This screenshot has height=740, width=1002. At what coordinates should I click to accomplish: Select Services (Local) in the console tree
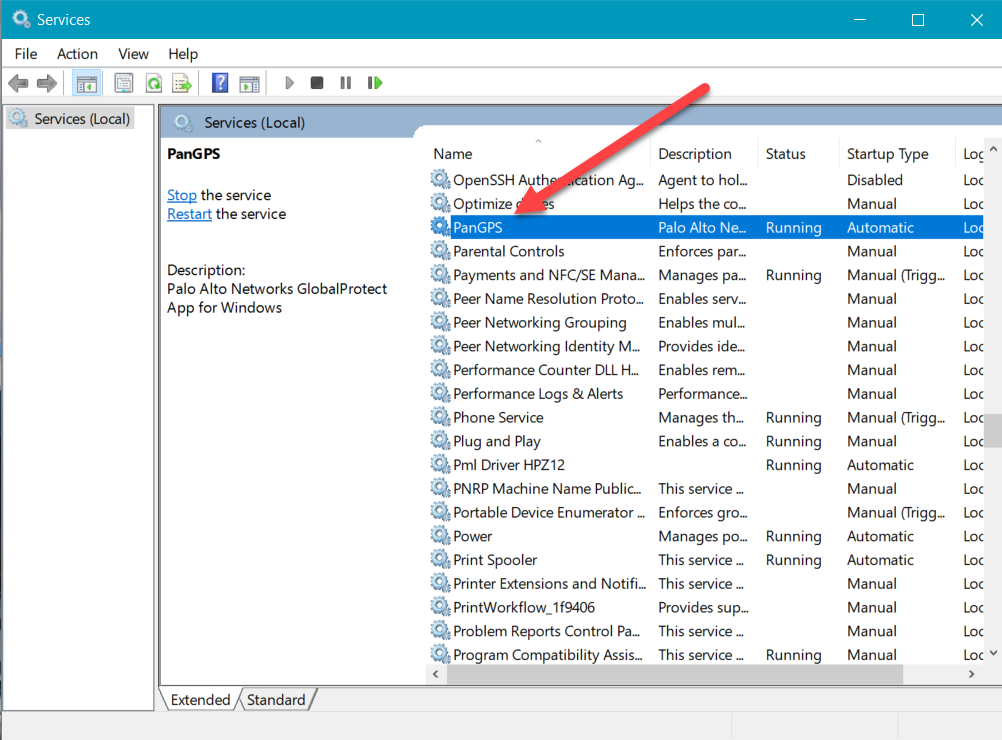click(82, 119)
